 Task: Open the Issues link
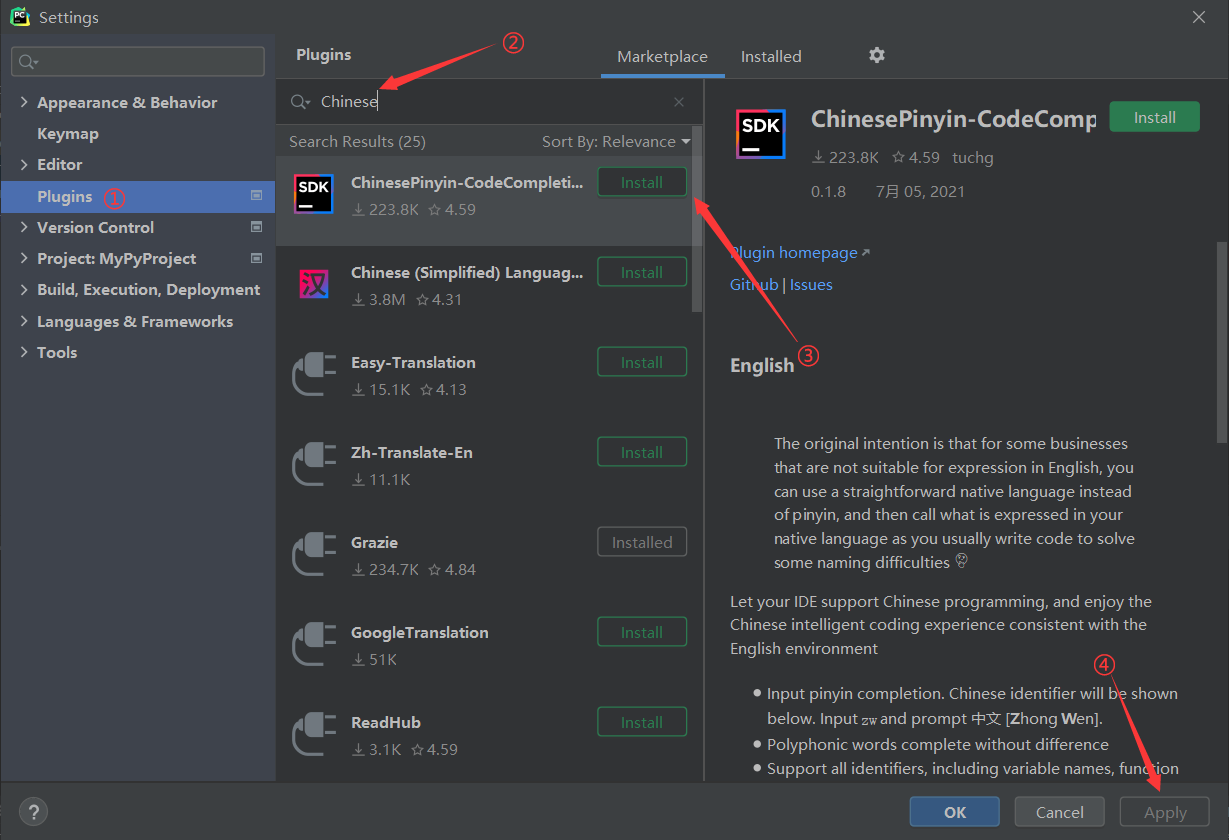click(811, 284)
